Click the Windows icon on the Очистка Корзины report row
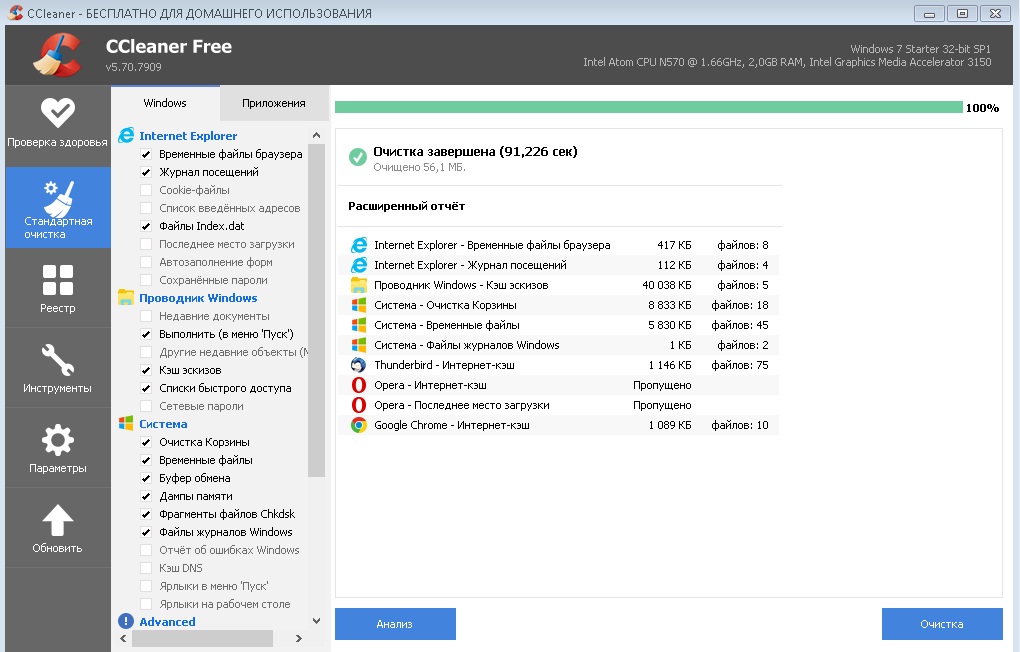Screen dimensions: 1020x652 (x=358, y=305)
